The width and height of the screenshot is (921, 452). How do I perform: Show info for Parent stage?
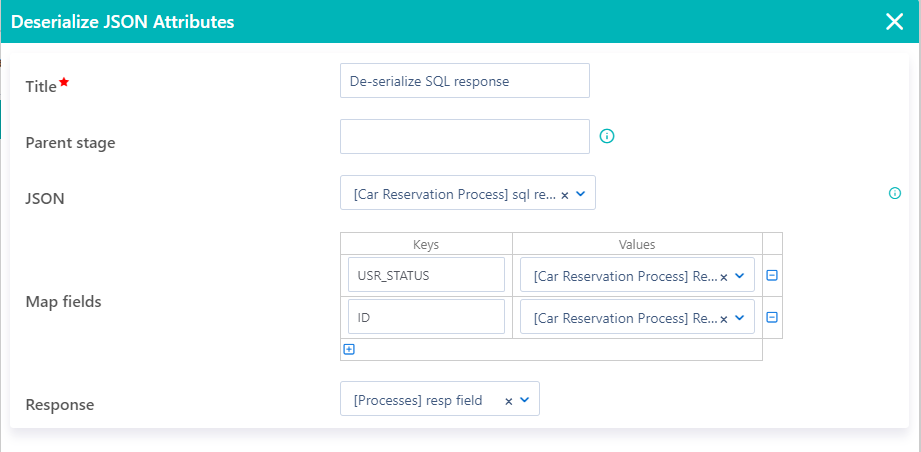point(607,136)
